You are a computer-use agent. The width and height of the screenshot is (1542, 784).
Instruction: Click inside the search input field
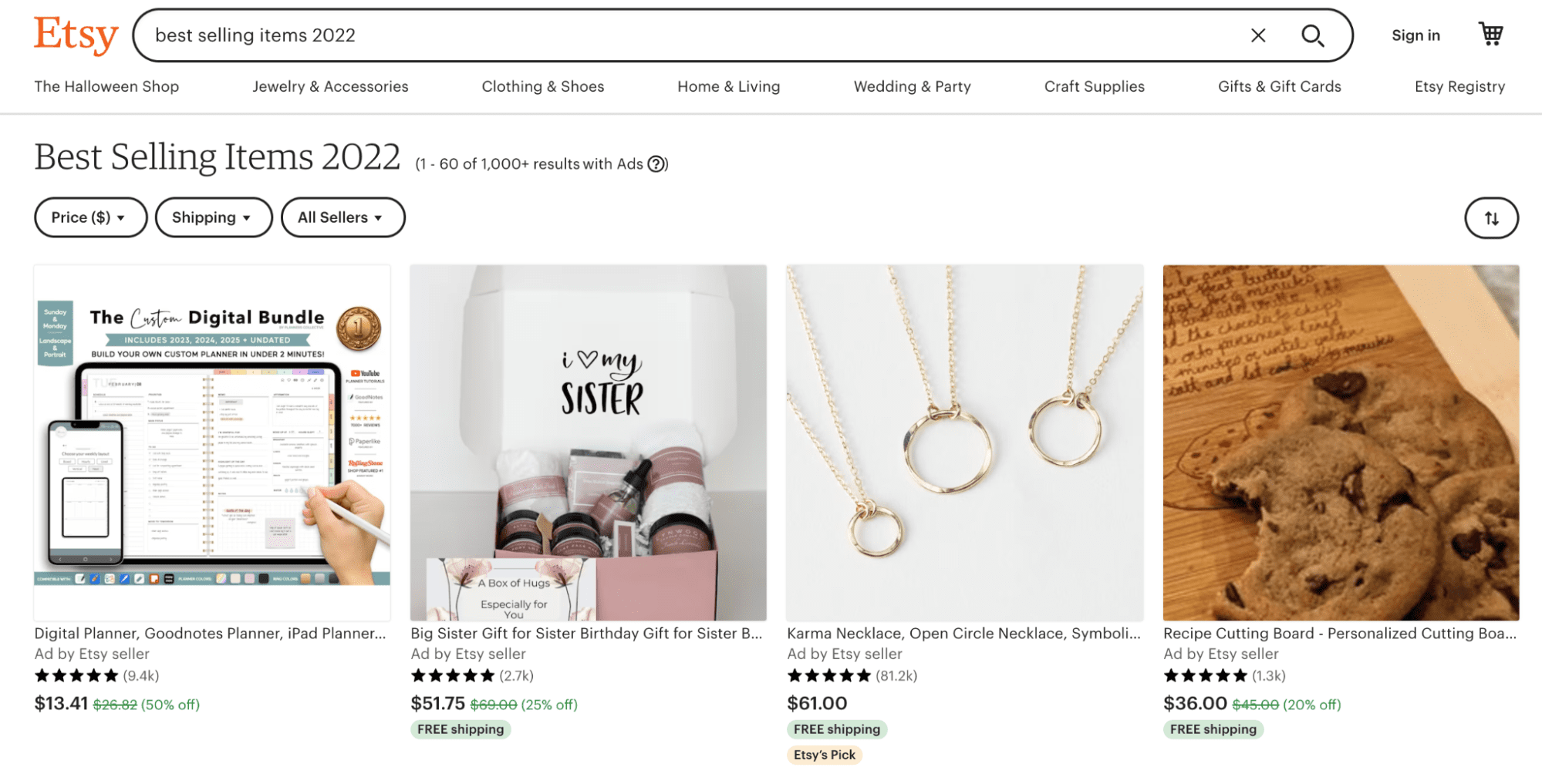(x=540, y=35)
